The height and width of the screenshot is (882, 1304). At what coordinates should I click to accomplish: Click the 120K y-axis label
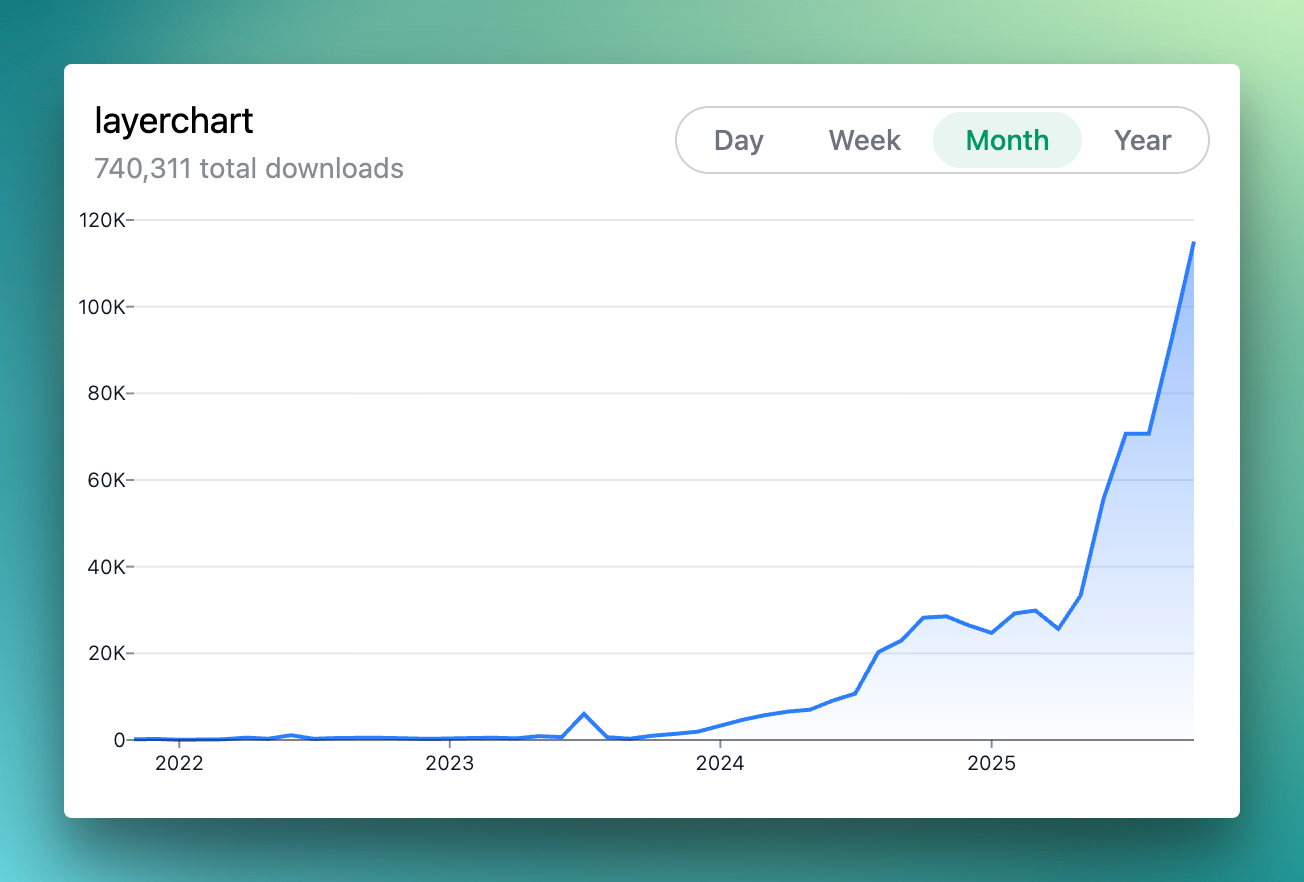pos(101,220)
